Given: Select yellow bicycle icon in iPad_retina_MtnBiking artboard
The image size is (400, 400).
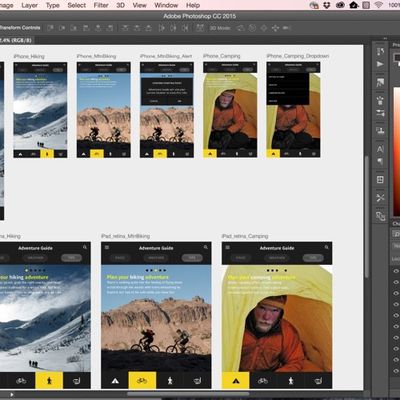Looking at the screenshot, I should click(x=142, y=380).
